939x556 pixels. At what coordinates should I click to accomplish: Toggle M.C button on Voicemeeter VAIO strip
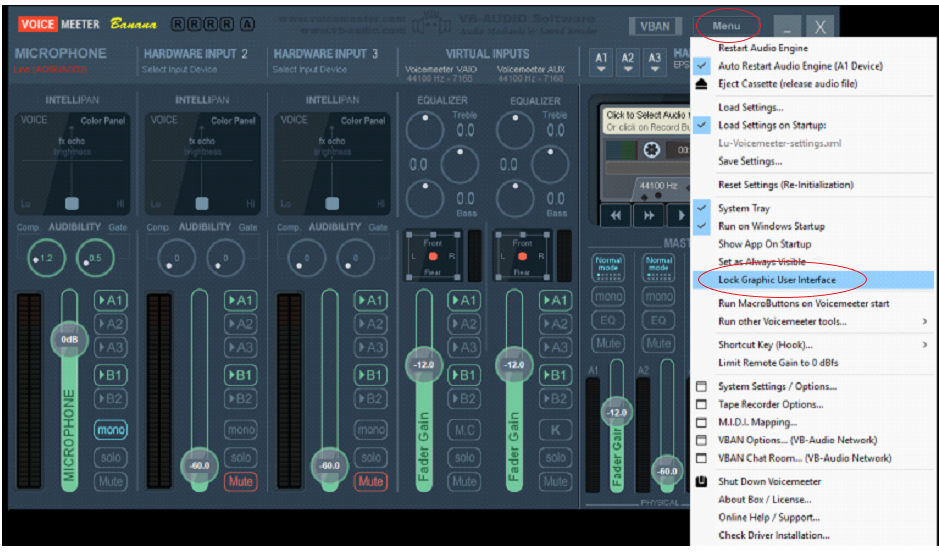pos(464,430)
